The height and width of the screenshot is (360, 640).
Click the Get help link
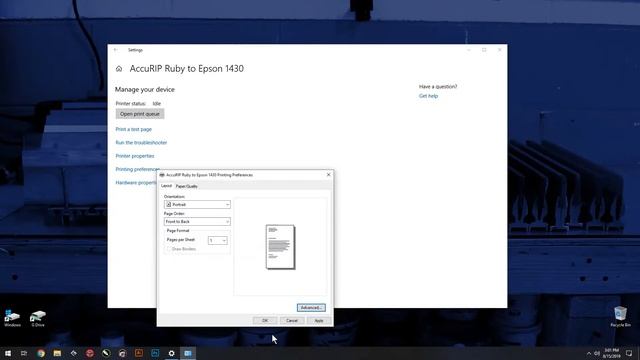click(428, 96)
